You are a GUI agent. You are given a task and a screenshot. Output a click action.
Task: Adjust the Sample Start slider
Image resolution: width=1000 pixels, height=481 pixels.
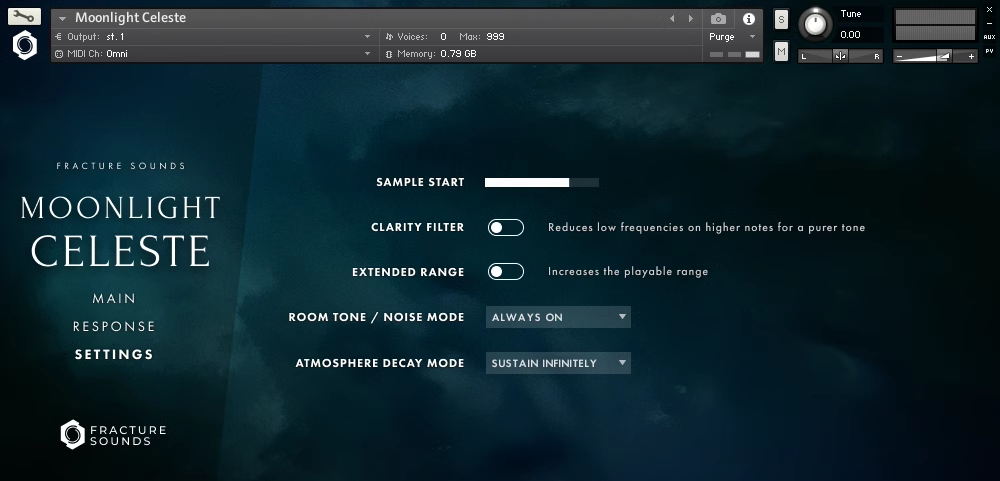[541, 182]
